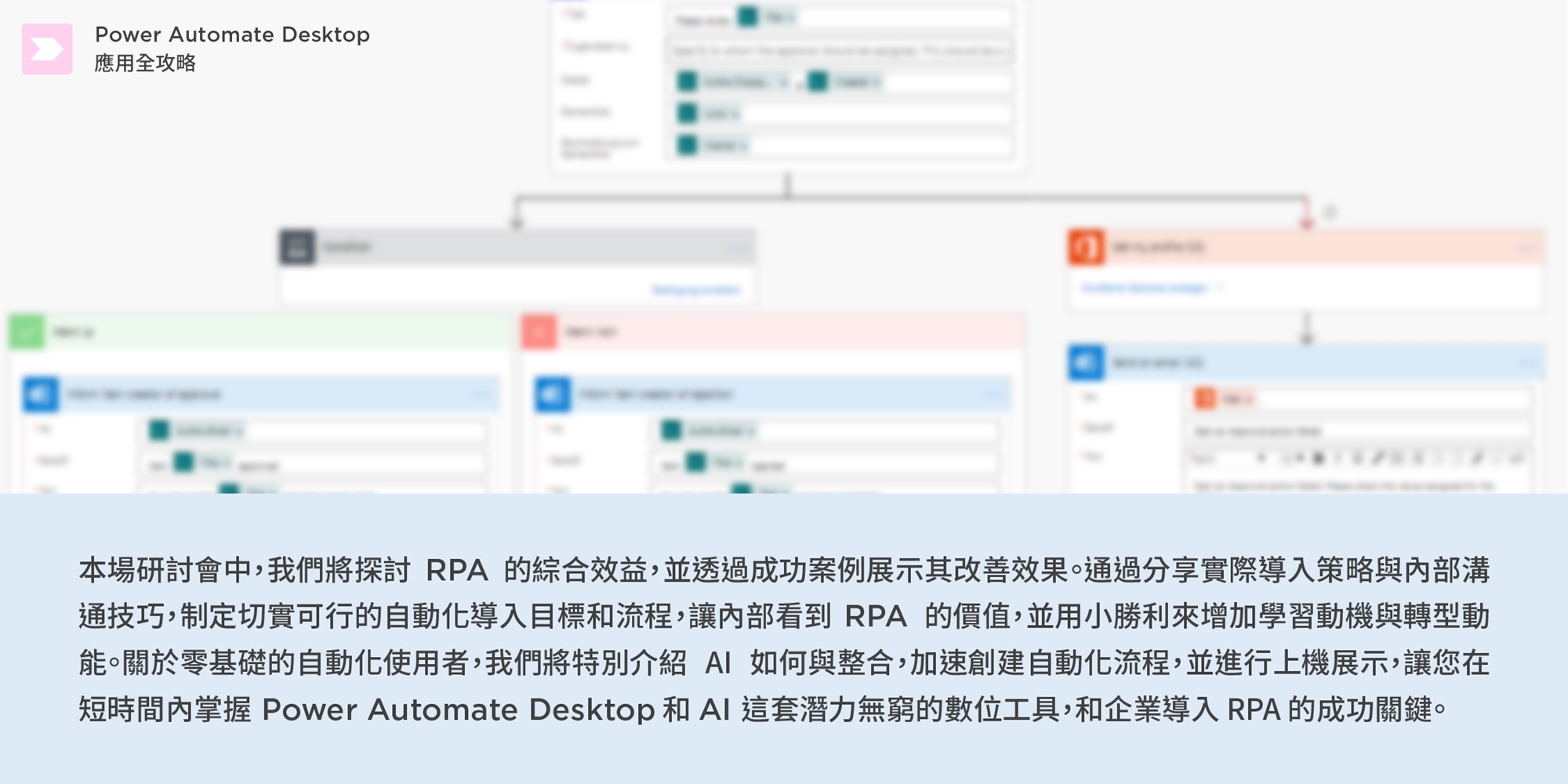Click the plus icon beside the red arrow
Image resolution: width=1568 pixels, height=784 pixels.
(1330, 212)
